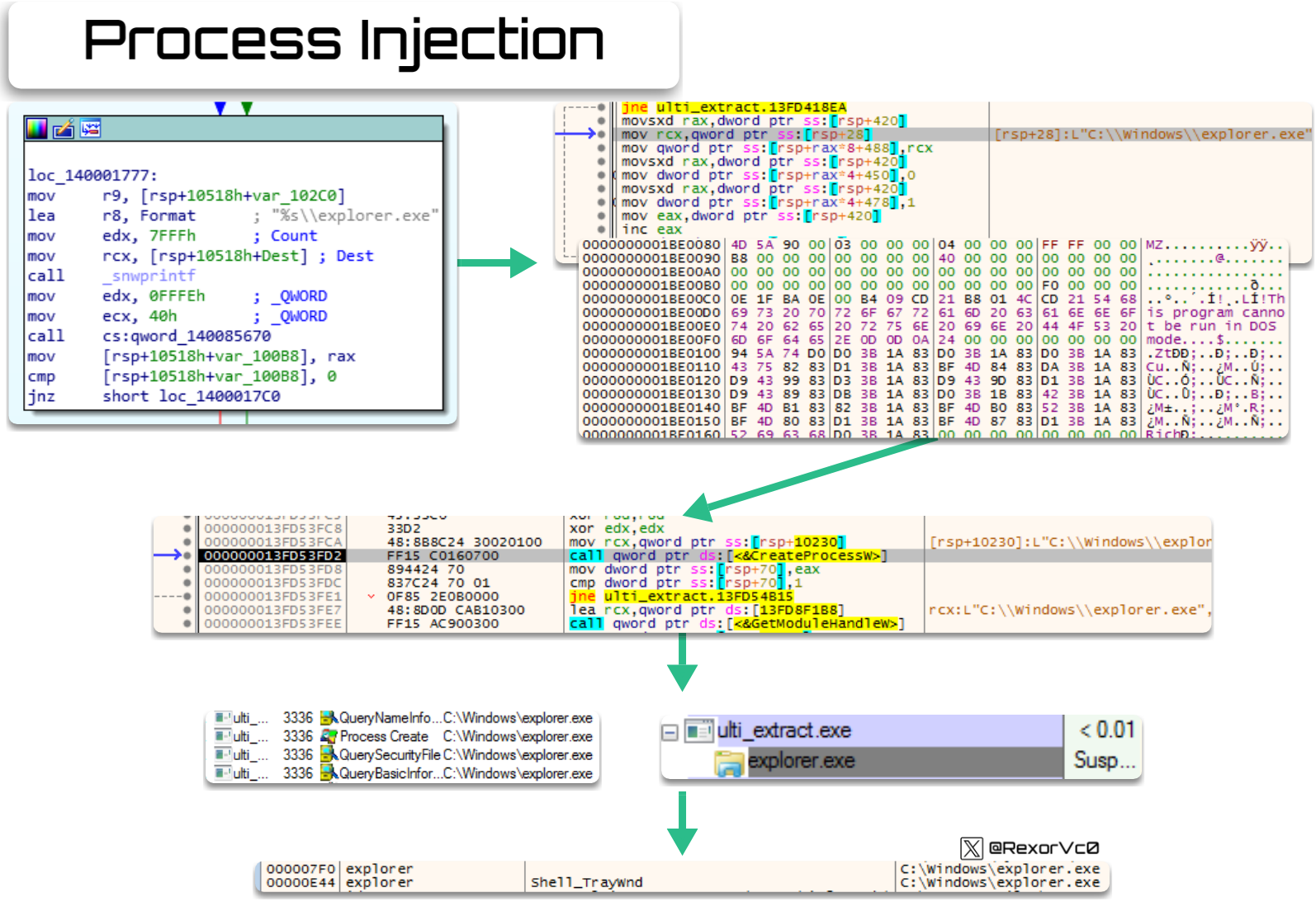
Task: Click the loc_140001777 label in the IDA node
Action: coord(92,175)
